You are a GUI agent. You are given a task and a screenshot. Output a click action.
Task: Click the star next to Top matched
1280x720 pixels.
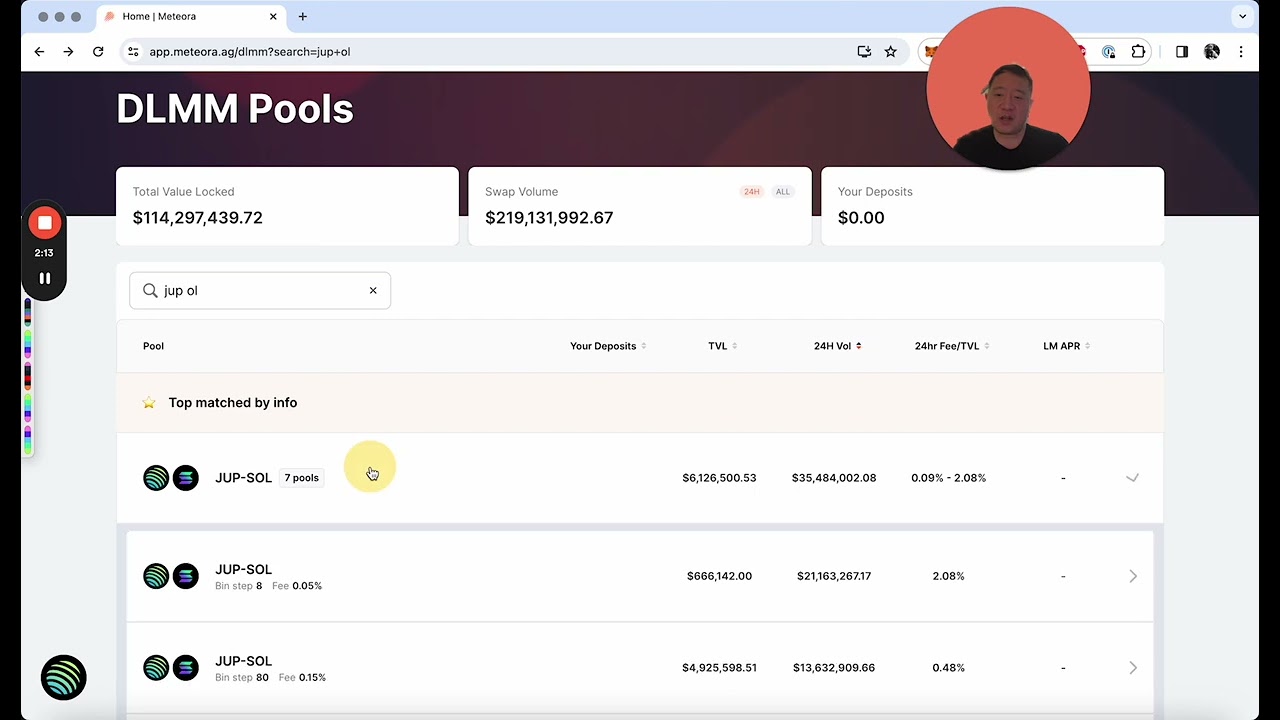[149, 403]
